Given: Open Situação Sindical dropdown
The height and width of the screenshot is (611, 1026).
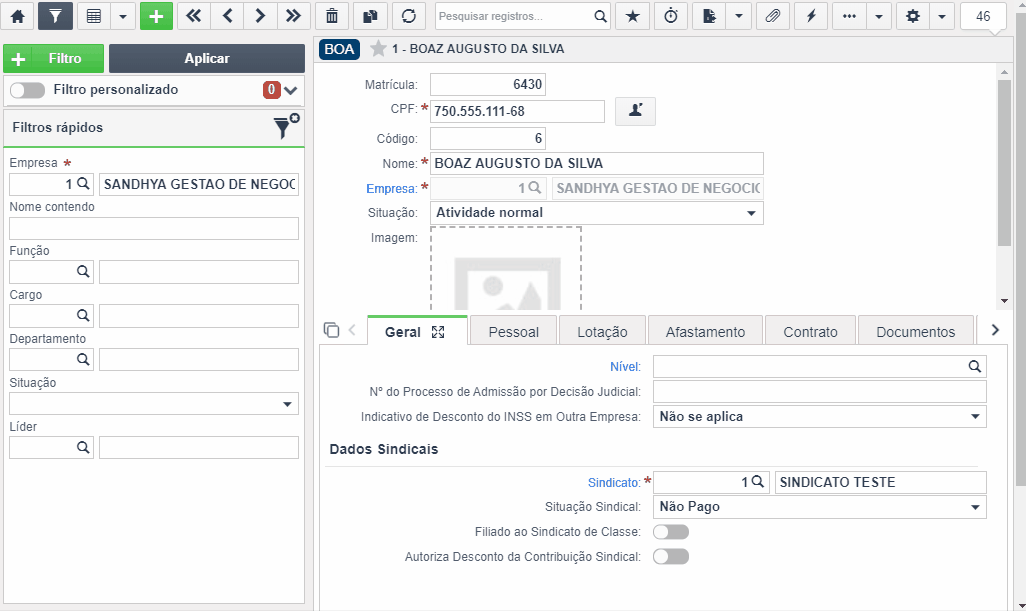Looking at the screenshot, I should tap(820, 507).
